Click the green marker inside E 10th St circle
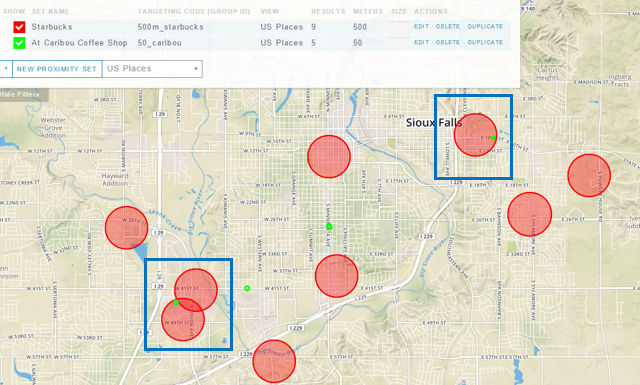This screenshot has height=385, width=640. 493,138
